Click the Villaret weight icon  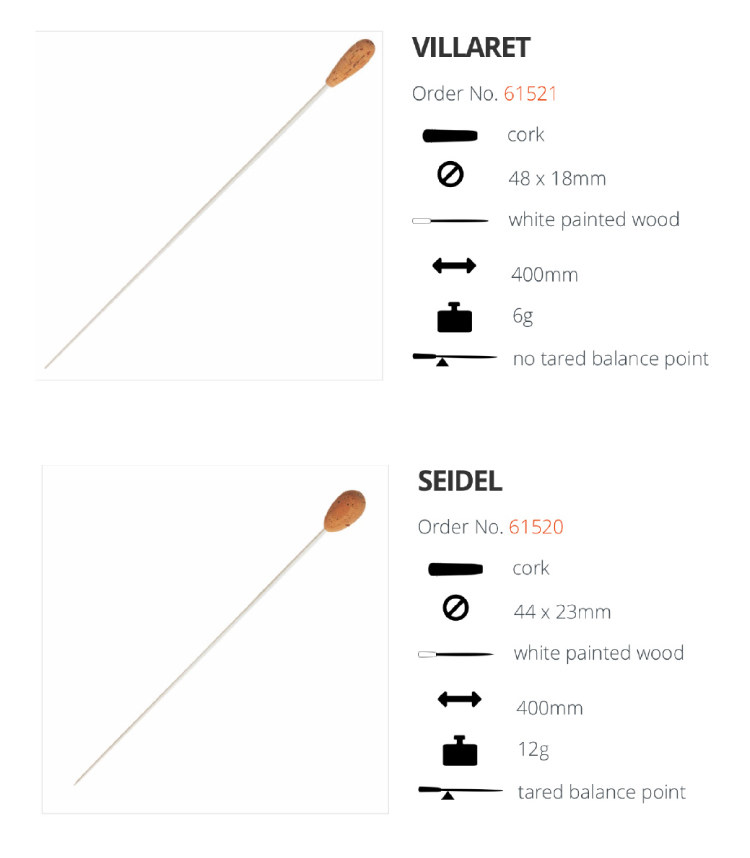(454, 317)
